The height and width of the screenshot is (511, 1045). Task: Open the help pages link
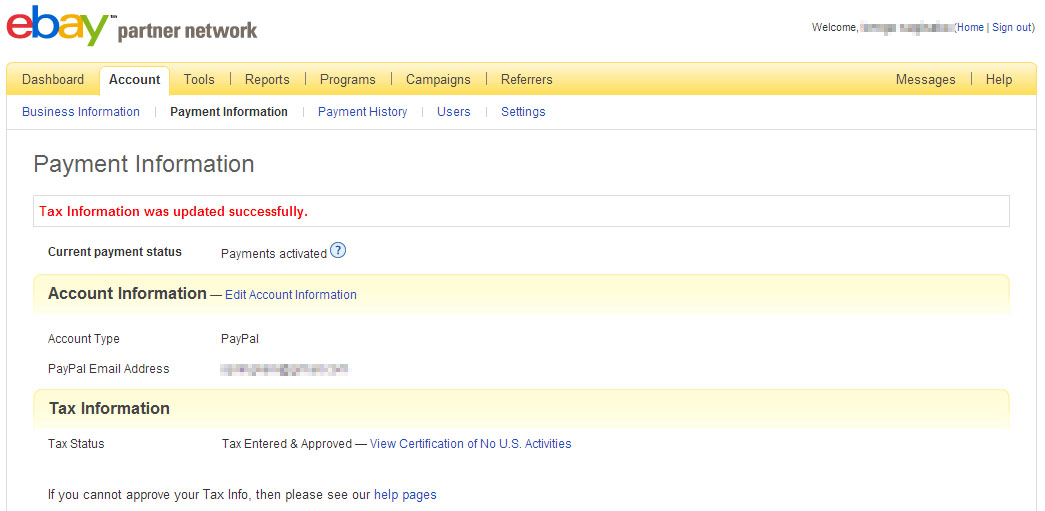pos(405,495)
